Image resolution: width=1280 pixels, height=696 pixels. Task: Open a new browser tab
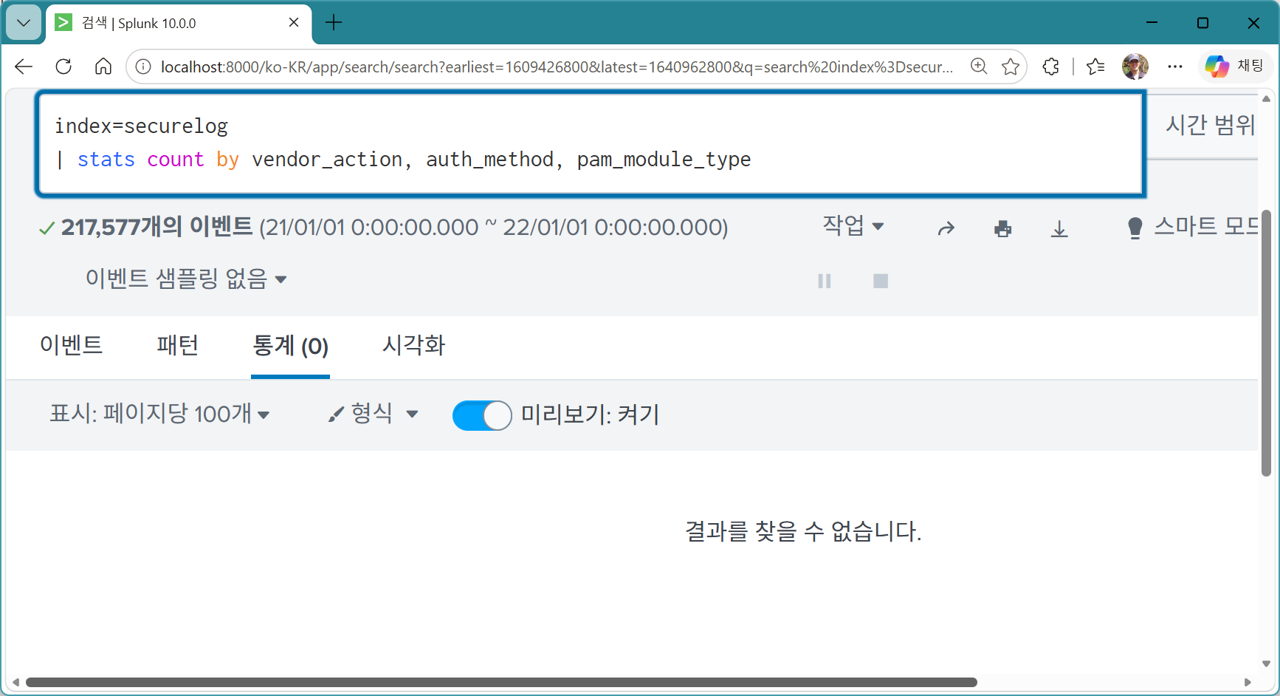click(x=334, y=22)
